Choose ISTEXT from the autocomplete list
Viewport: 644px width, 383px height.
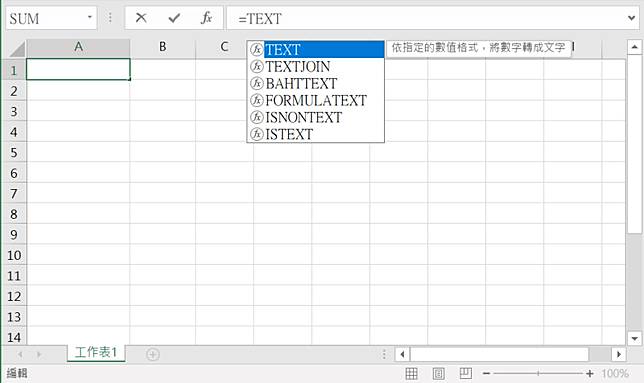(x=315, y=134)
